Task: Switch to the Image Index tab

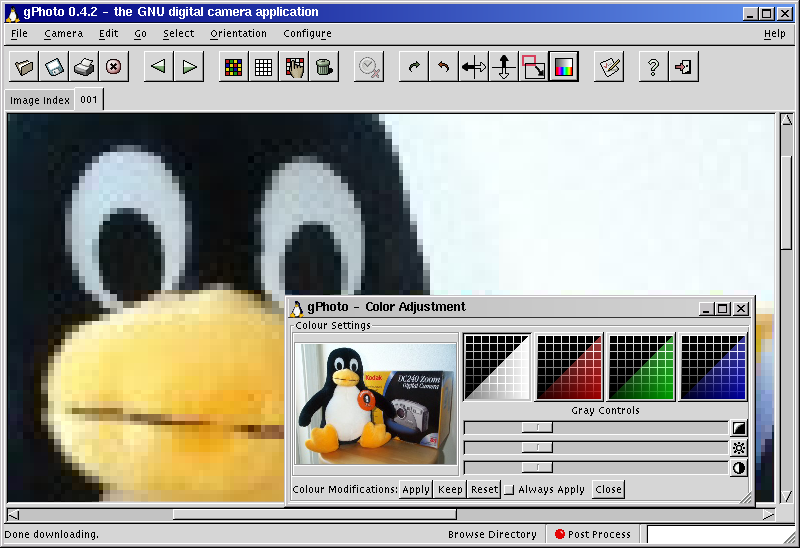Action: click(x=40, y=100)
